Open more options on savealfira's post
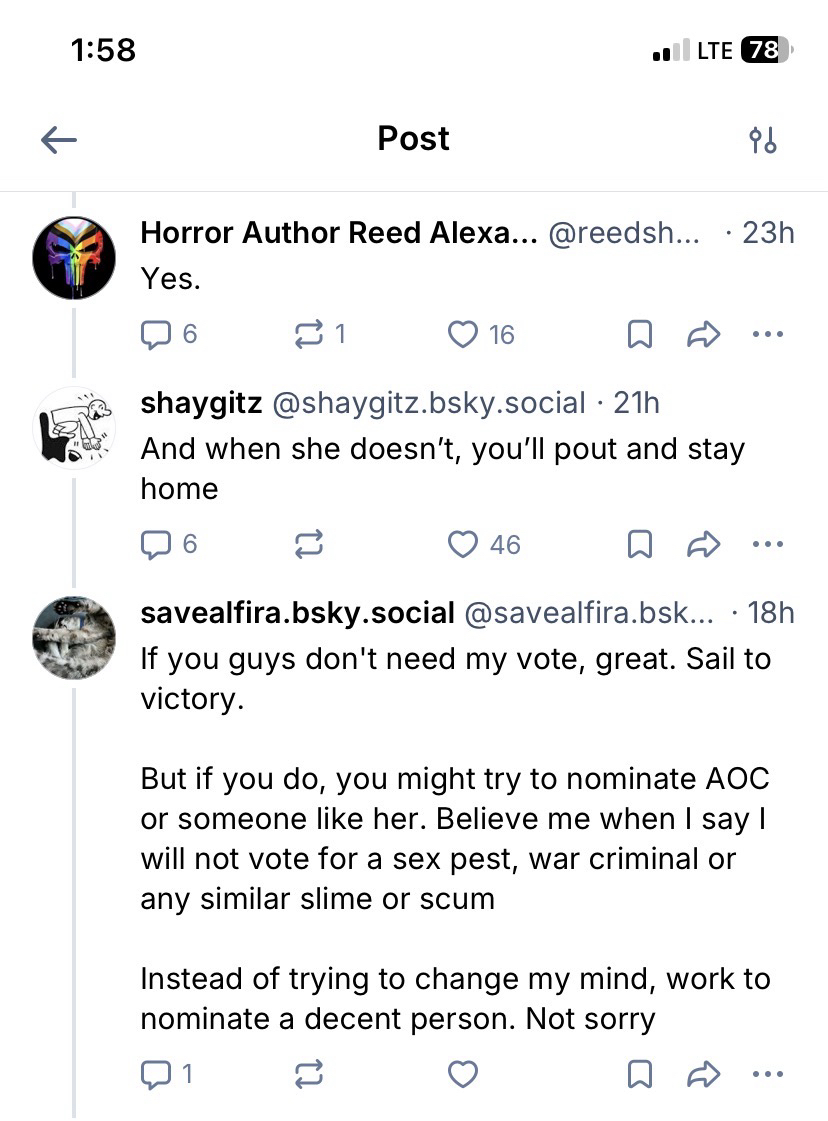 (767, 1074)
